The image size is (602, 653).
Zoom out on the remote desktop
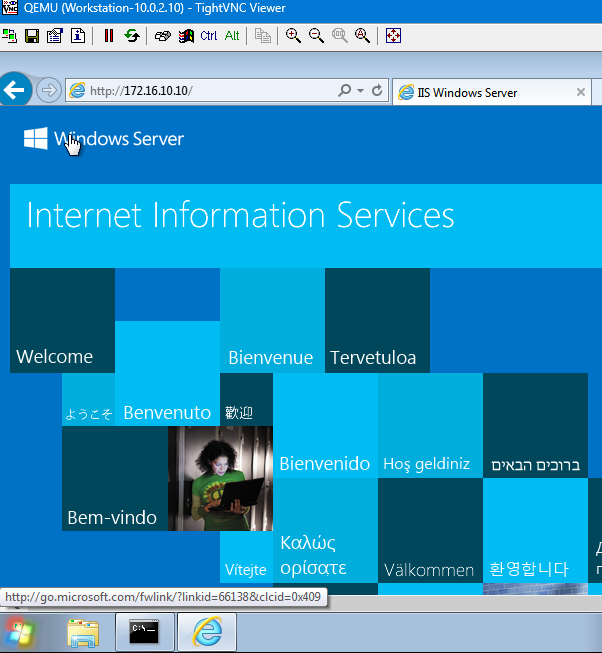(x=316, y=36)
